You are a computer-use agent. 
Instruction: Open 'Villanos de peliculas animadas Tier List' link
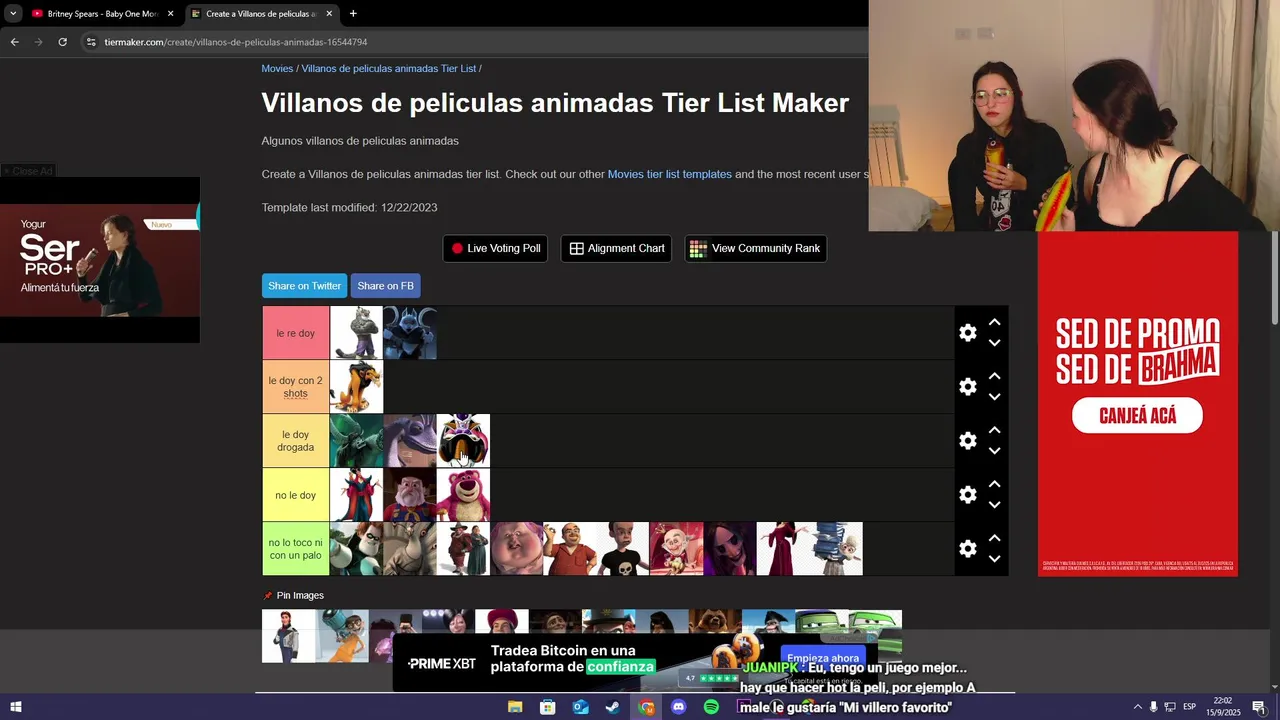point(389,68)
